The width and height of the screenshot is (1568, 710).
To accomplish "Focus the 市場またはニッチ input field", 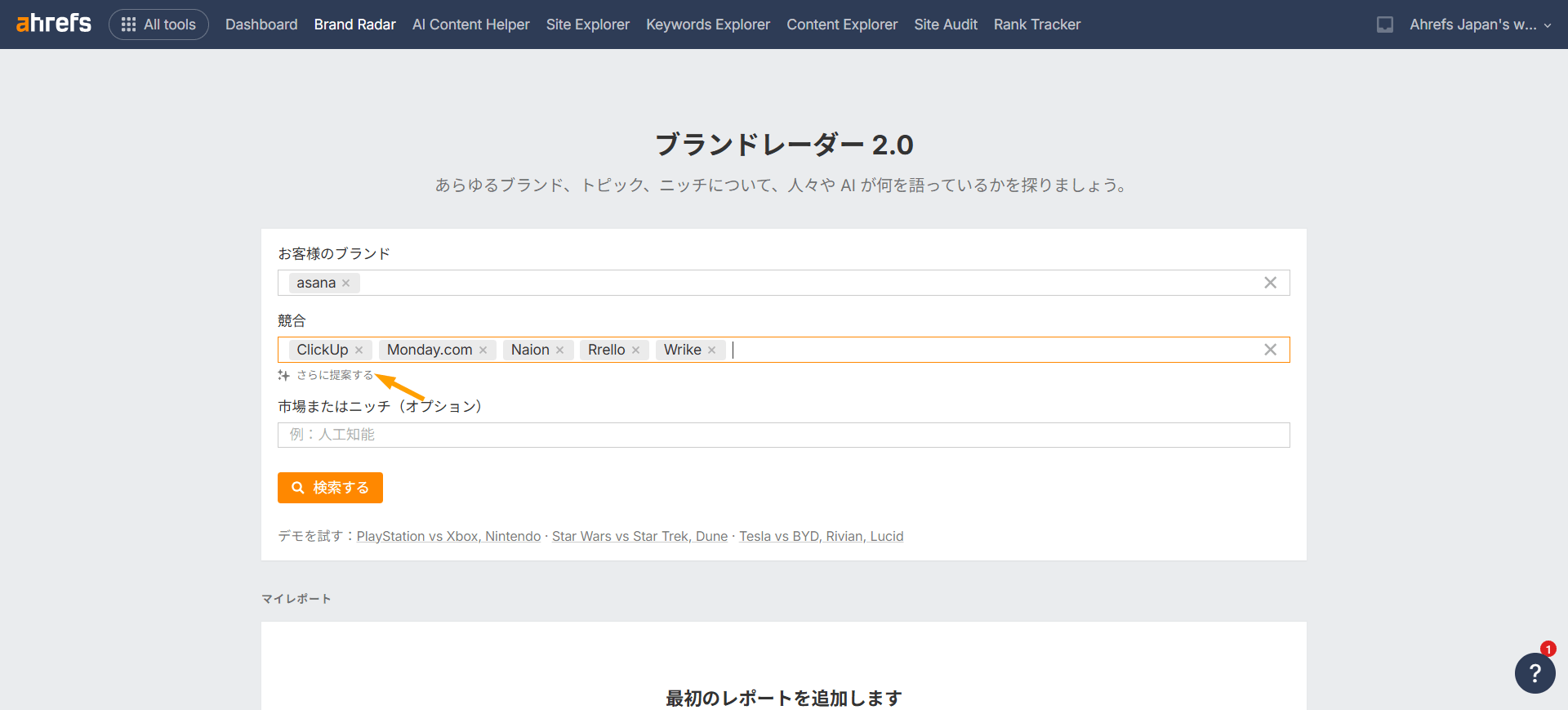I will (784, 435).
